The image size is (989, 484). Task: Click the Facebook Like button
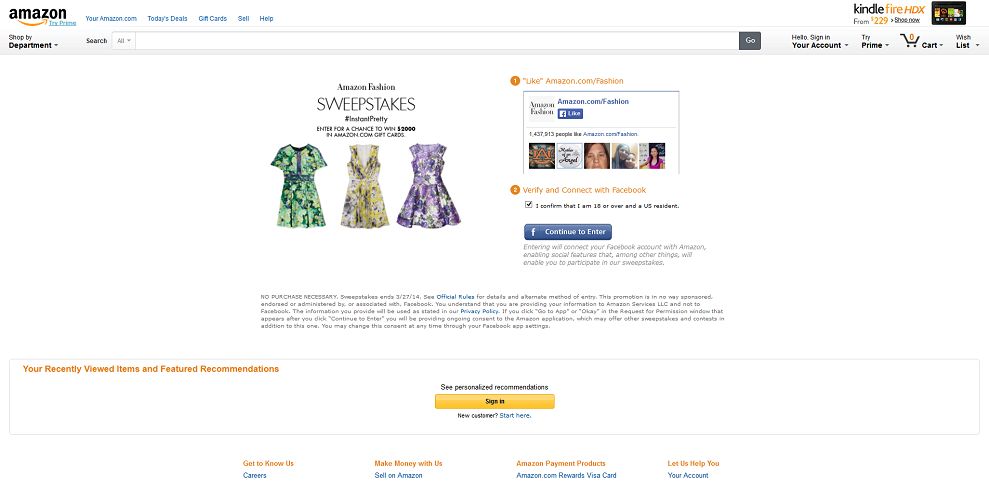tap(570, 114)
